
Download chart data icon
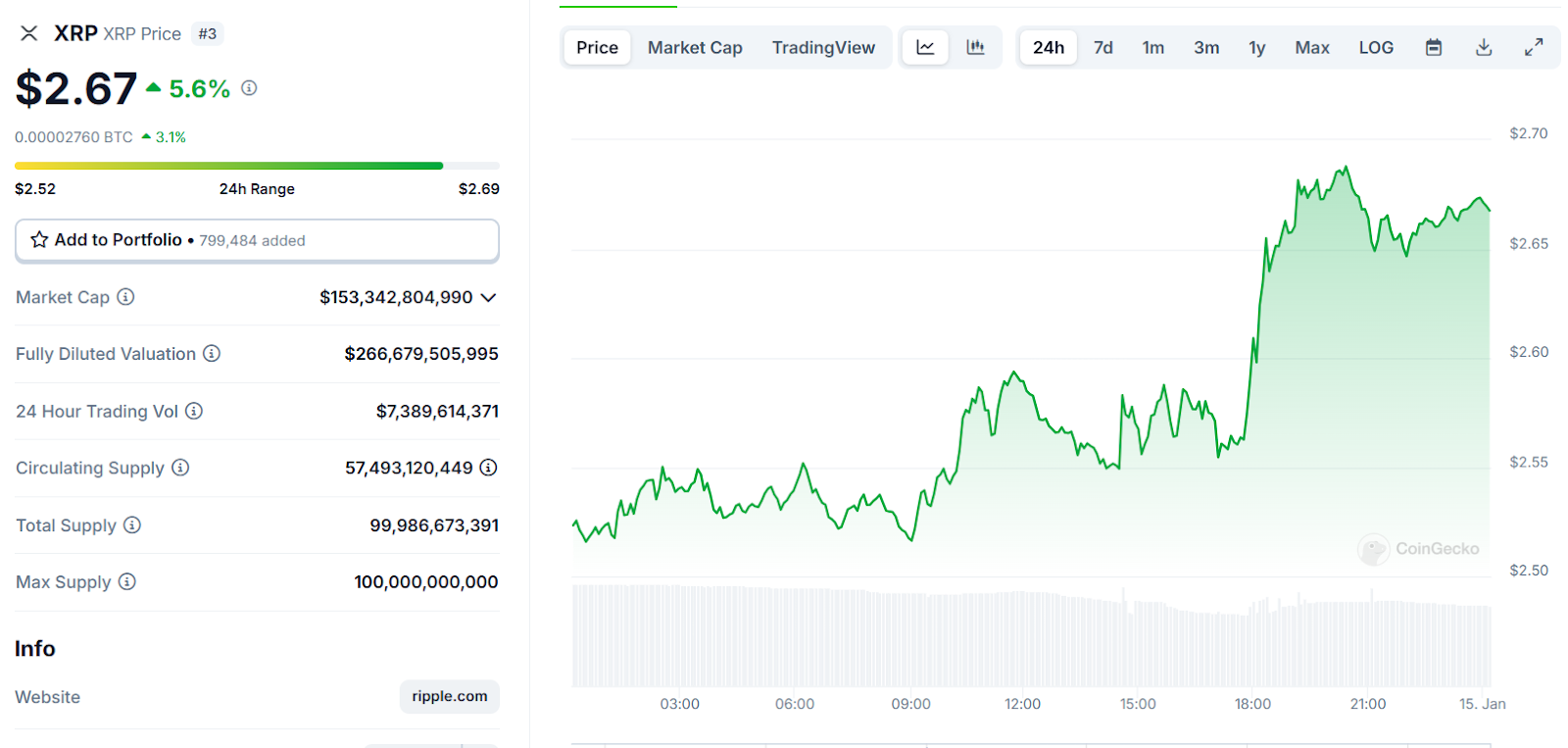(x=1484, y=47)
